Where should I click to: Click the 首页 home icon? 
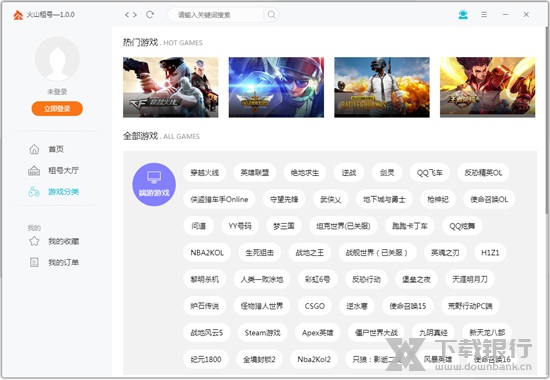[x=34, y=149]
